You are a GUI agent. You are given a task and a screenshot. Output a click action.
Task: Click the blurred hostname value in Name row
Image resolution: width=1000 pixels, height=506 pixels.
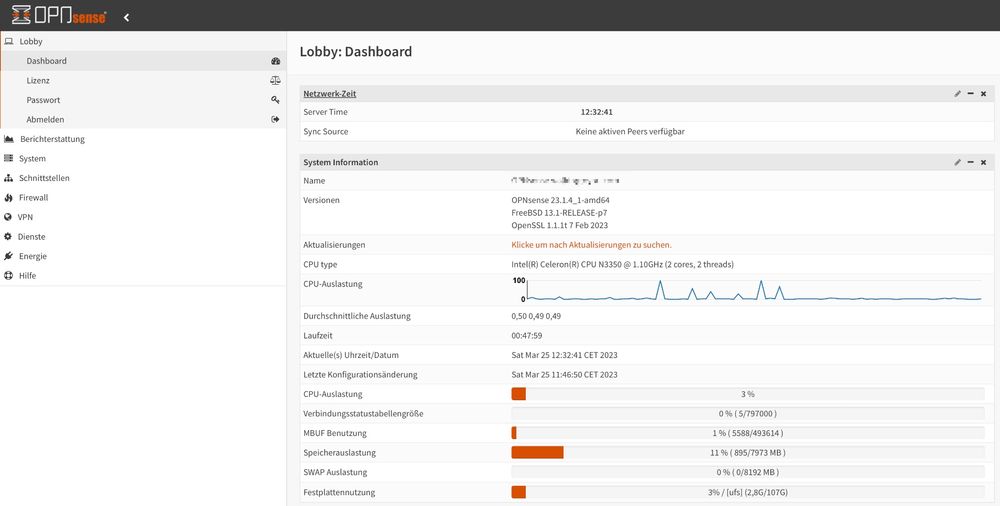tap(565, 181)
